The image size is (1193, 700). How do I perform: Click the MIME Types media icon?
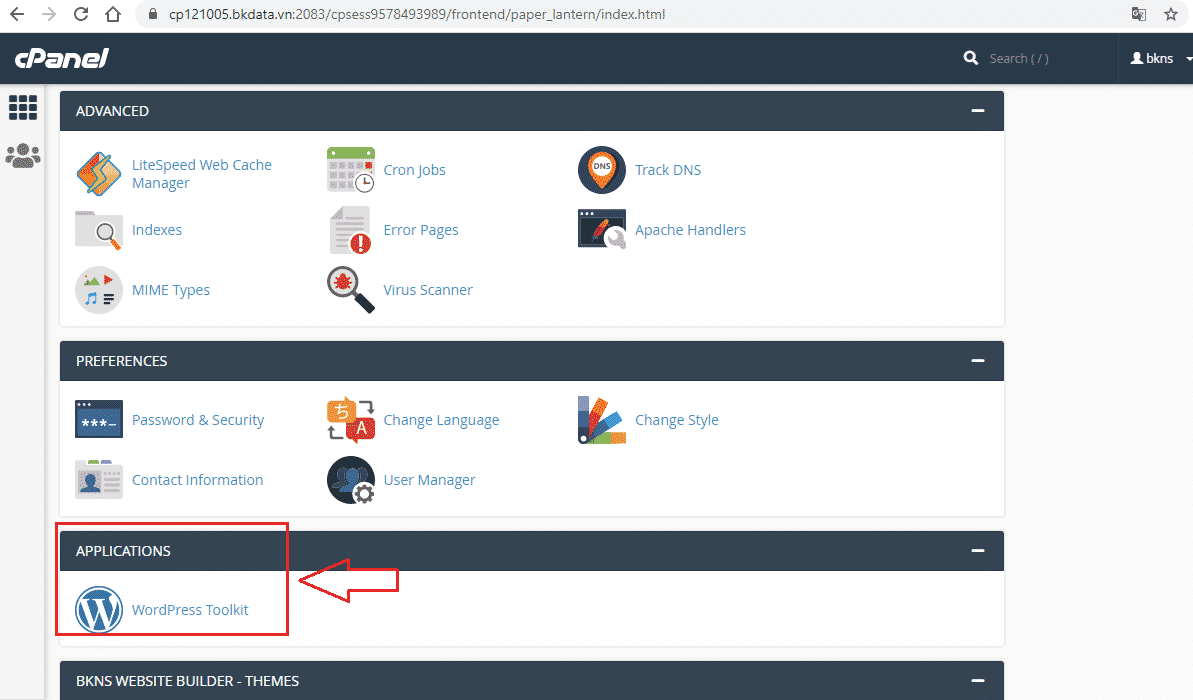click(99, 290)
